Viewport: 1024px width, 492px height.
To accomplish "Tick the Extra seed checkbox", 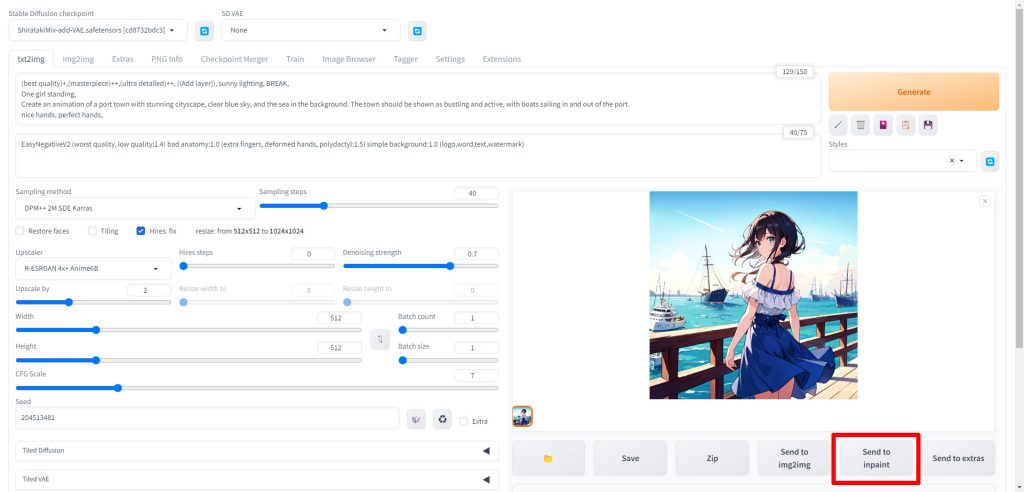I will [464, 421].
